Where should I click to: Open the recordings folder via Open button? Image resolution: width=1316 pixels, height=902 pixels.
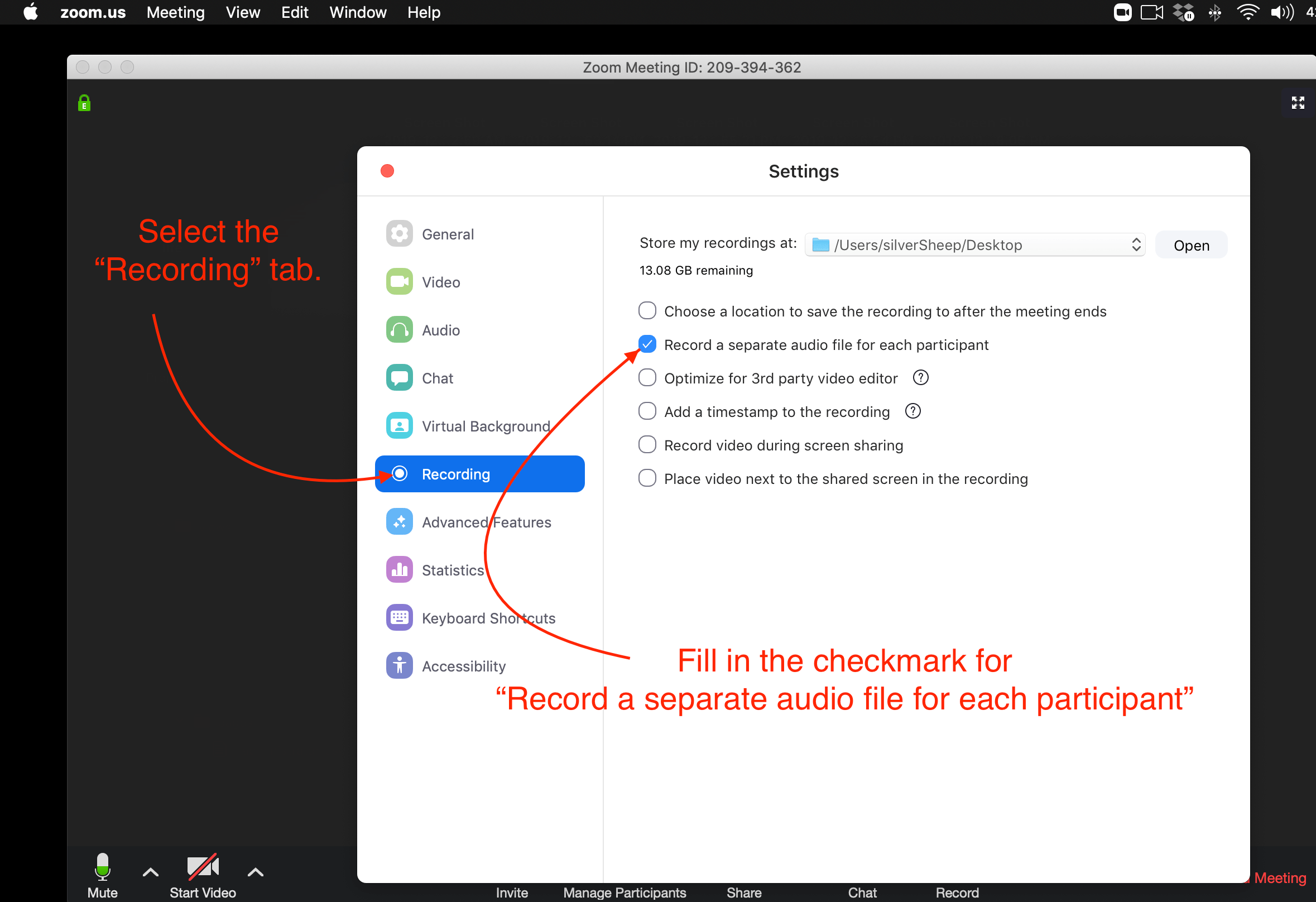[x=1191, y=244]
